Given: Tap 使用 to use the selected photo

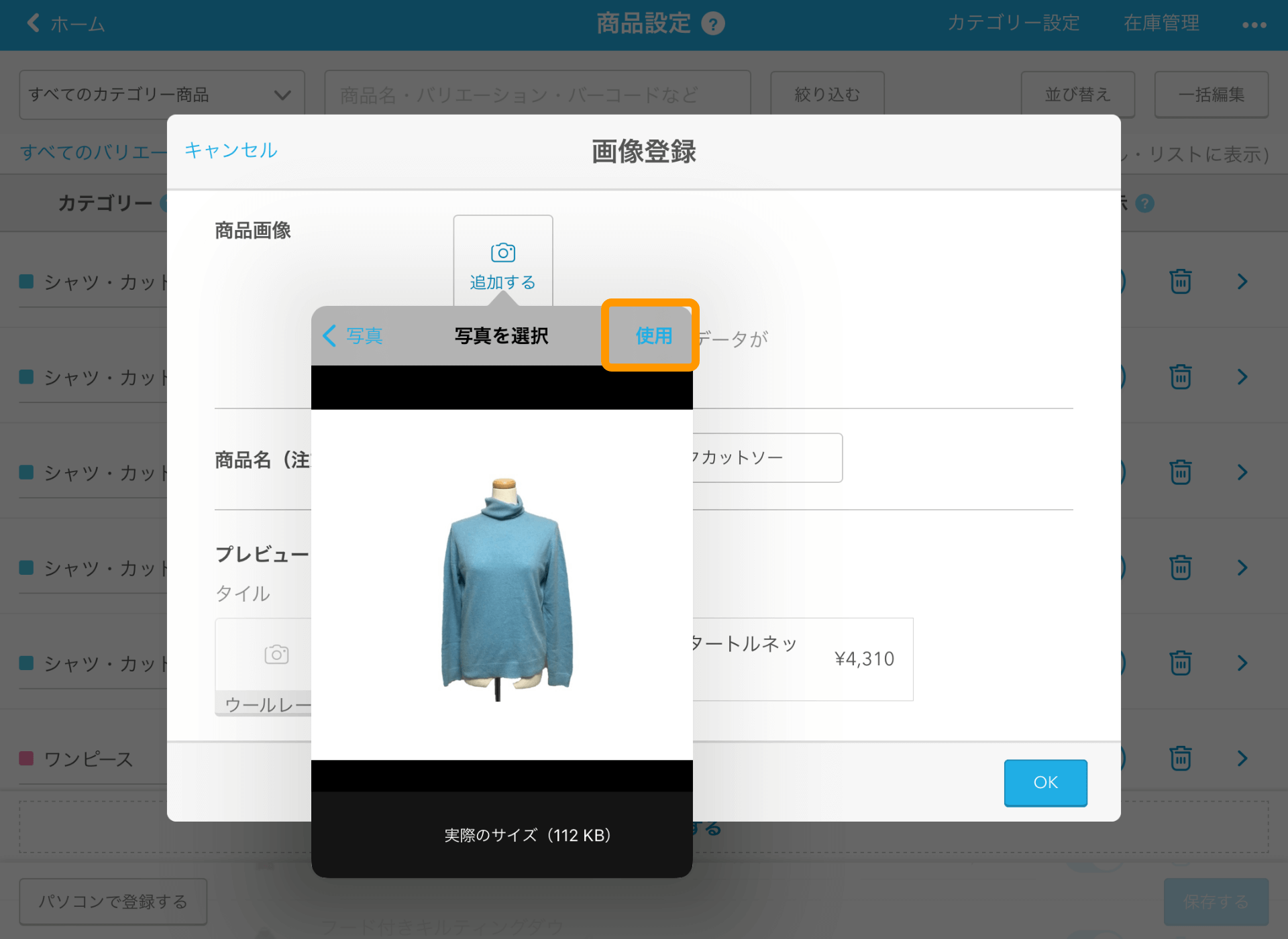Looking at the screenshot, I should [653, 335].
